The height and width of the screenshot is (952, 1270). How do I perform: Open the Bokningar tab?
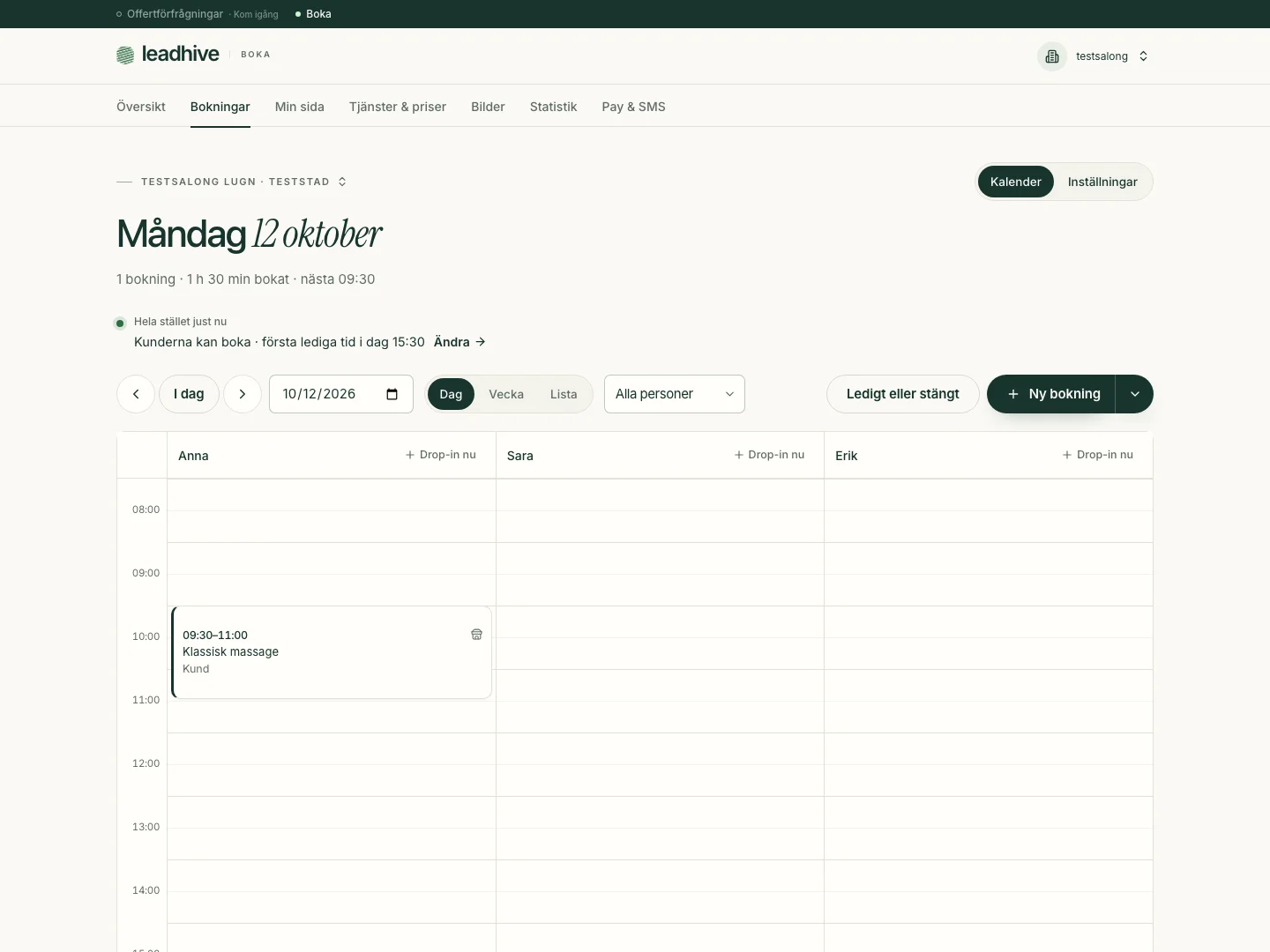220,107
